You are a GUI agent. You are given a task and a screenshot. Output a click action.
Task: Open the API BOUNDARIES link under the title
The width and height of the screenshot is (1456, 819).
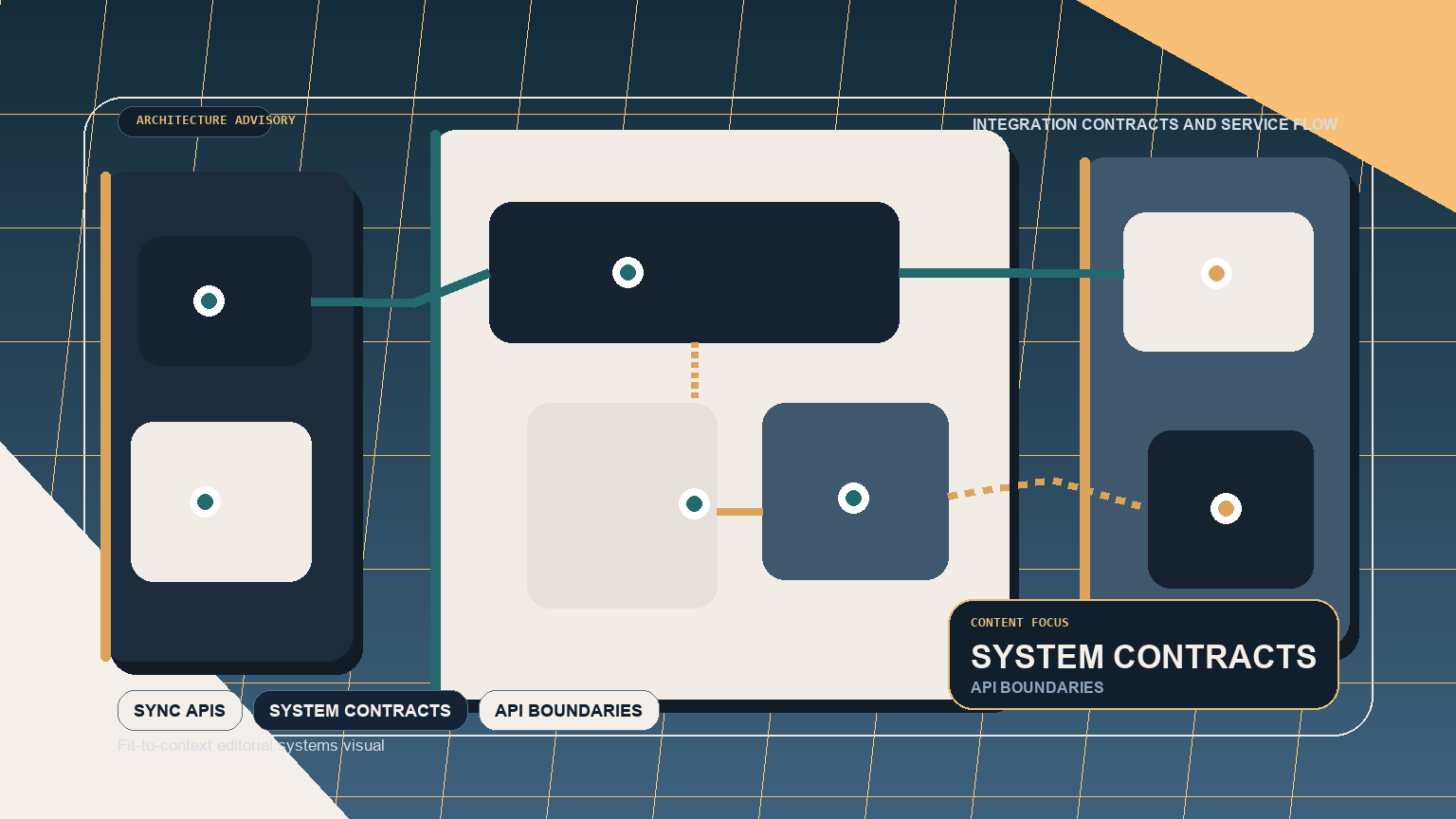coord(1036,687)
